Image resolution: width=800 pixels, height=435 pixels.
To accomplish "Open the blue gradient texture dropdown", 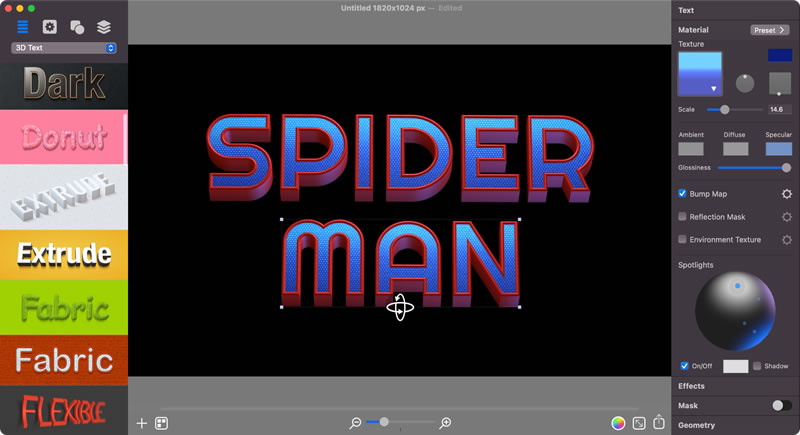I will click(x=700, y=74).
